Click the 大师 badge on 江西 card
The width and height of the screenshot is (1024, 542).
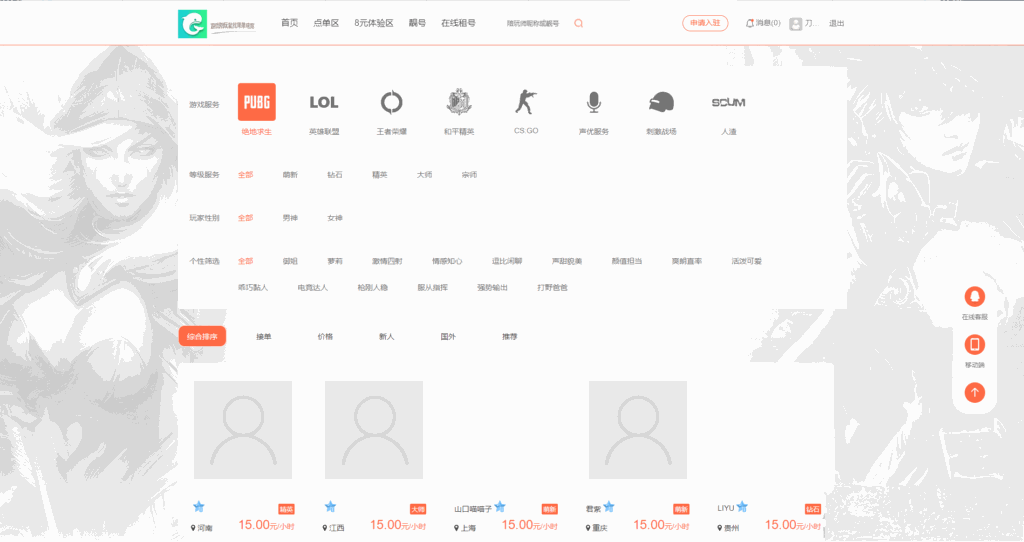tap(418, 509)
